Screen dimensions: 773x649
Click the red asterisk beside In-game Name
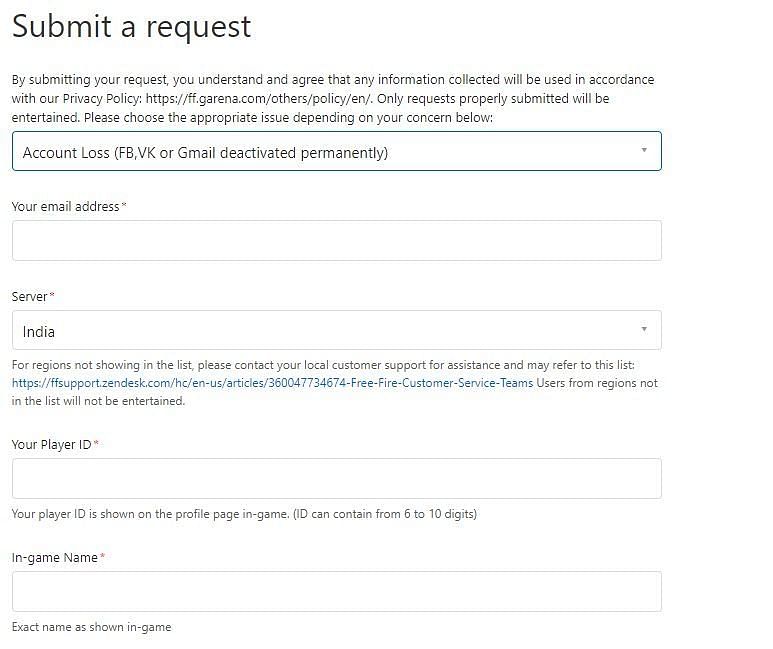[x=102, y=556]
